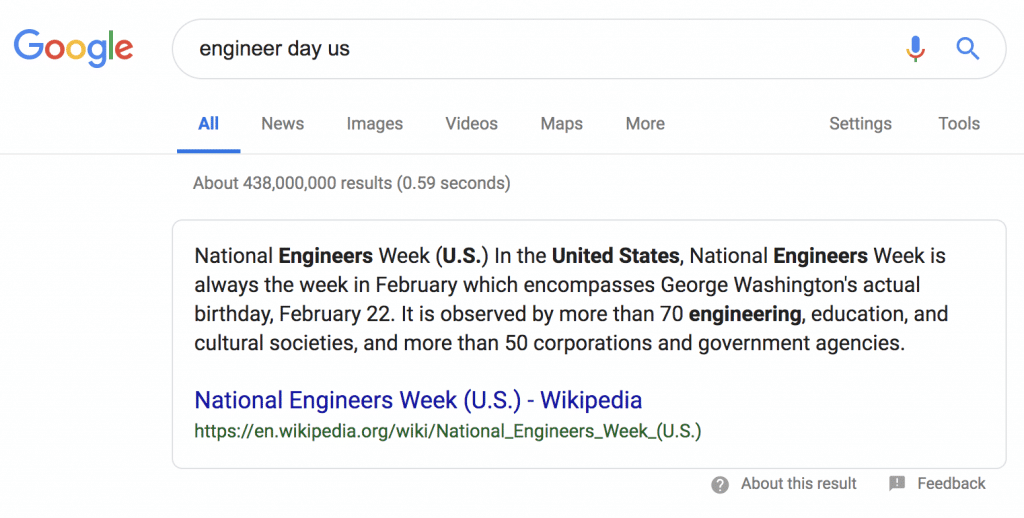Click the question mark help icon
The width and height of the screenshot is (1024, 518).
click(x=720, y=484)
